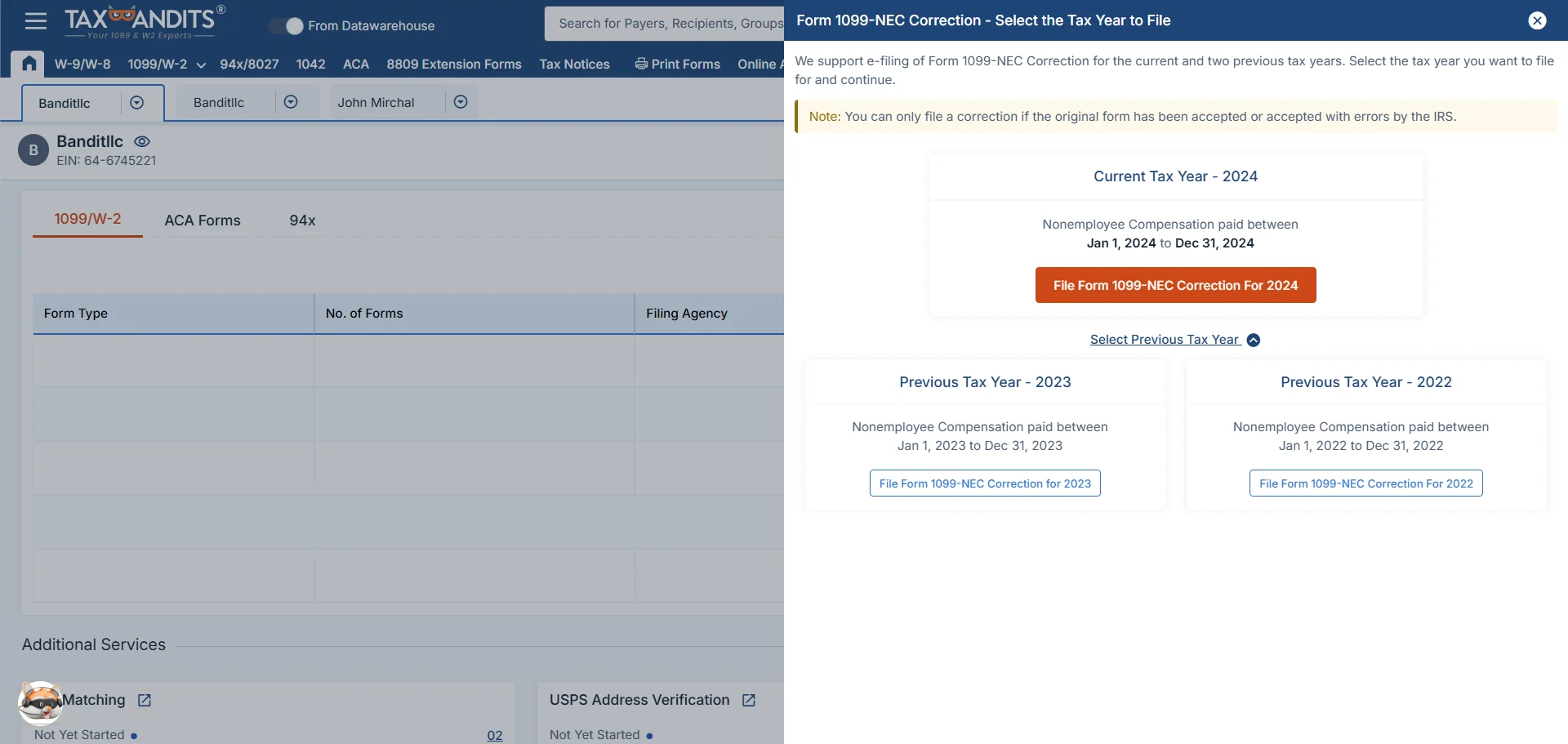Viewport: 1568px width, 744px height.
Task: Click the Filing Agency column header
Action: 709,314
